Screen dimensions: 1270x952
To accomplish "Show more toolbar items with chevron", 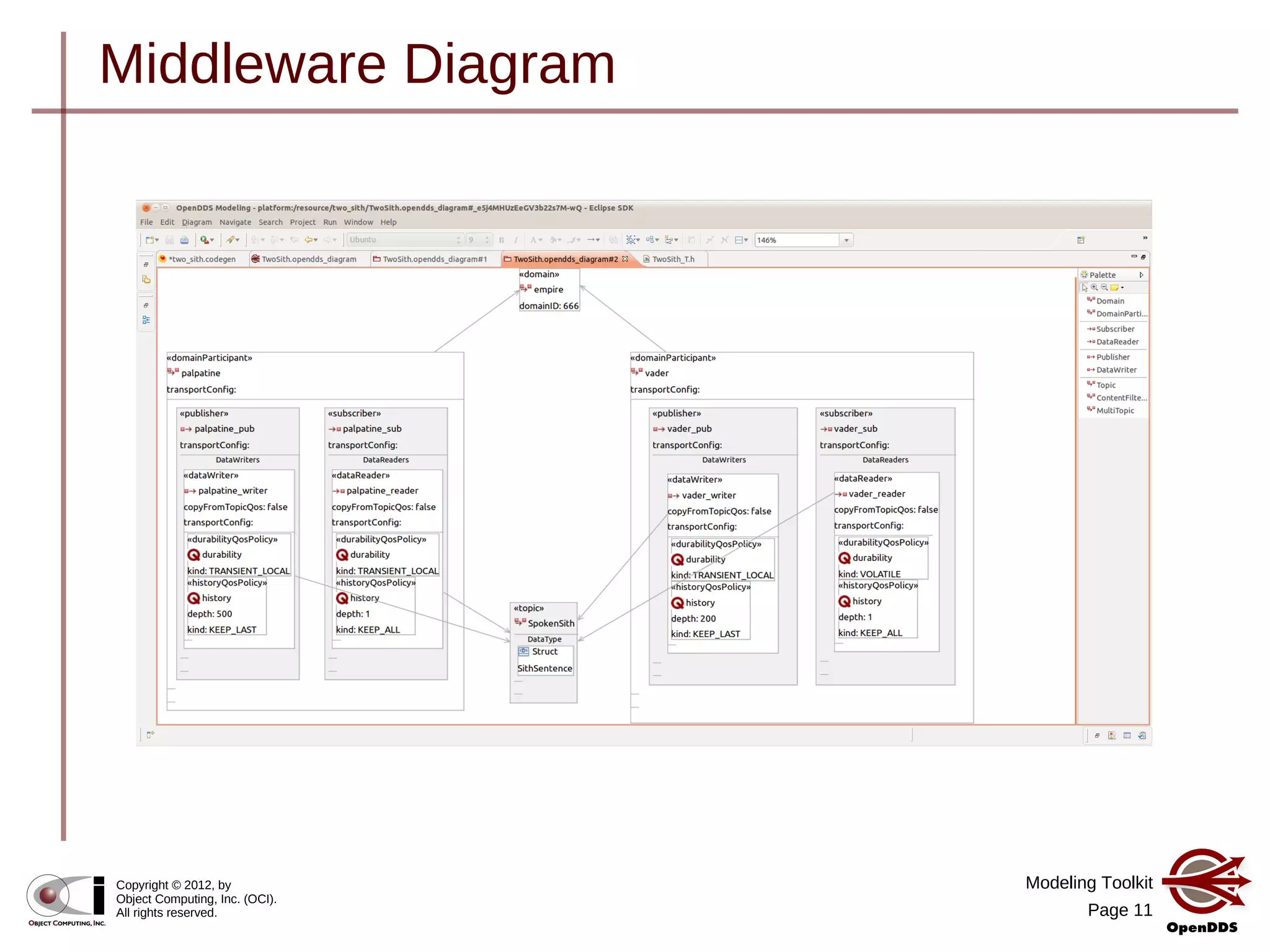I will click(1145, 238).
